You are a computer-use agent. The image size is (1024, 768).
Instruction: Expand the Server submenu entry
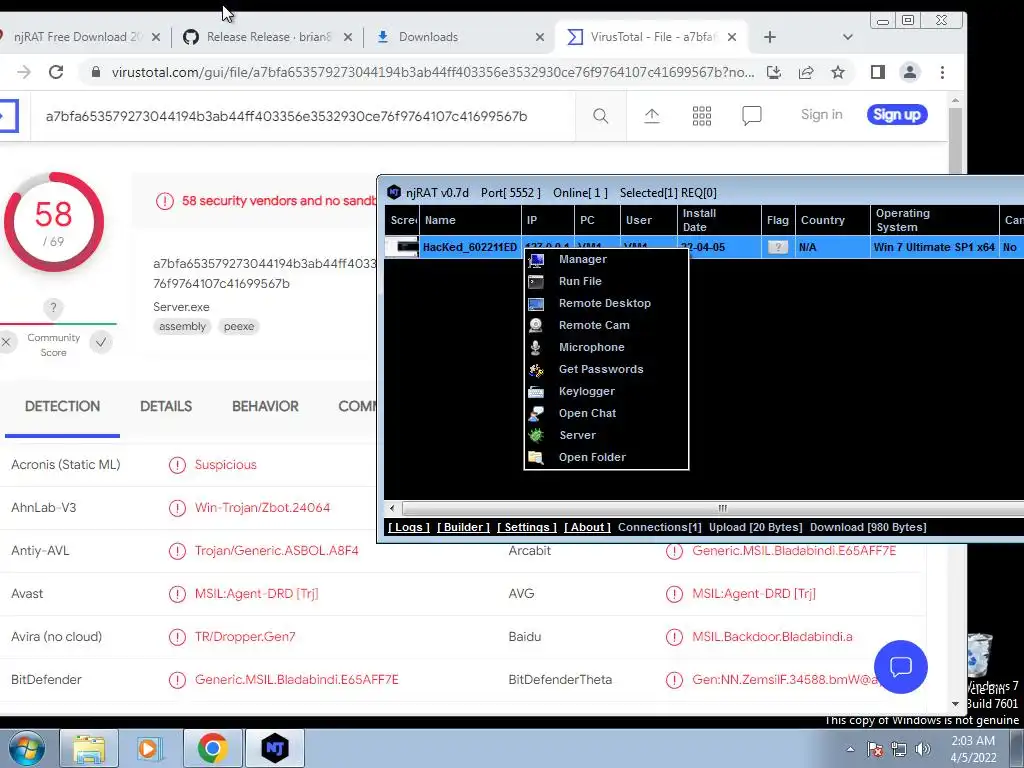point(606,436)
